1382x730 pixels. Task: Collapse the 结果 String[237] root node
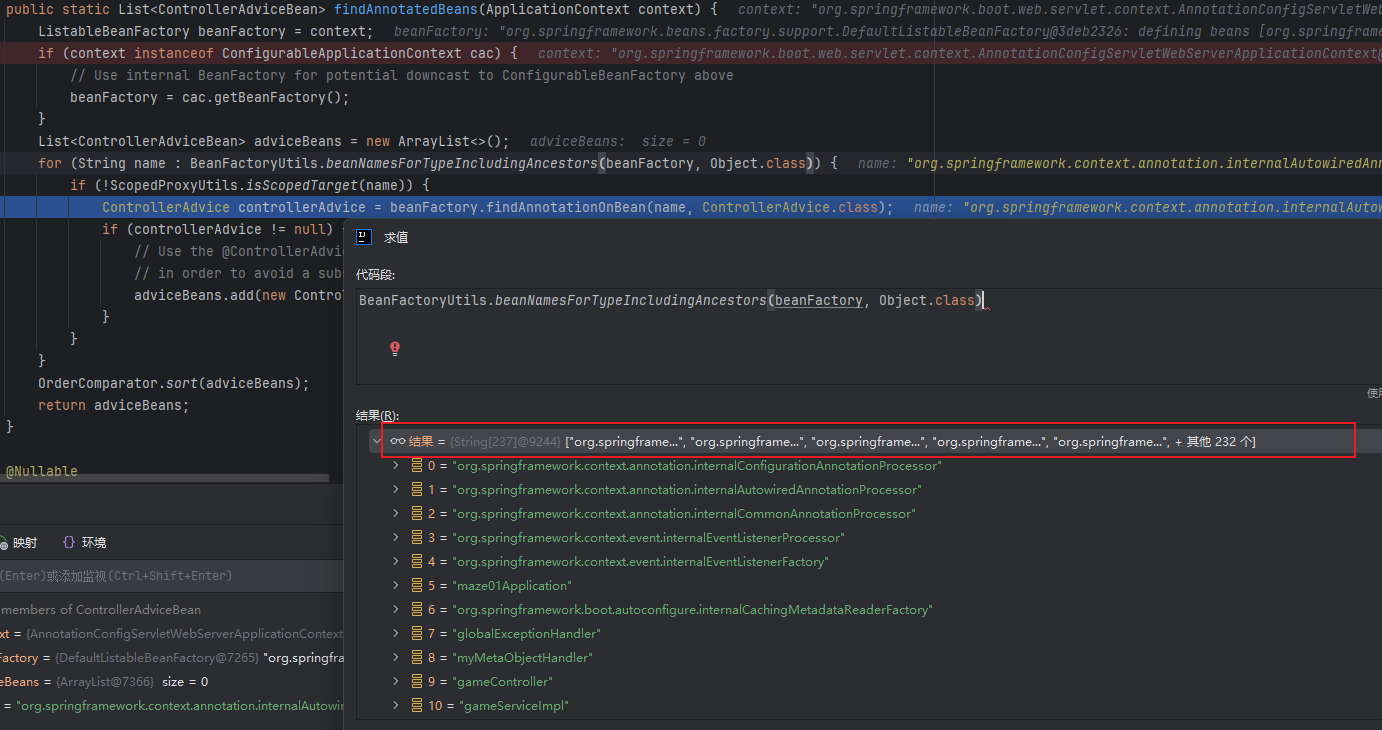click(x=377, y=441)
